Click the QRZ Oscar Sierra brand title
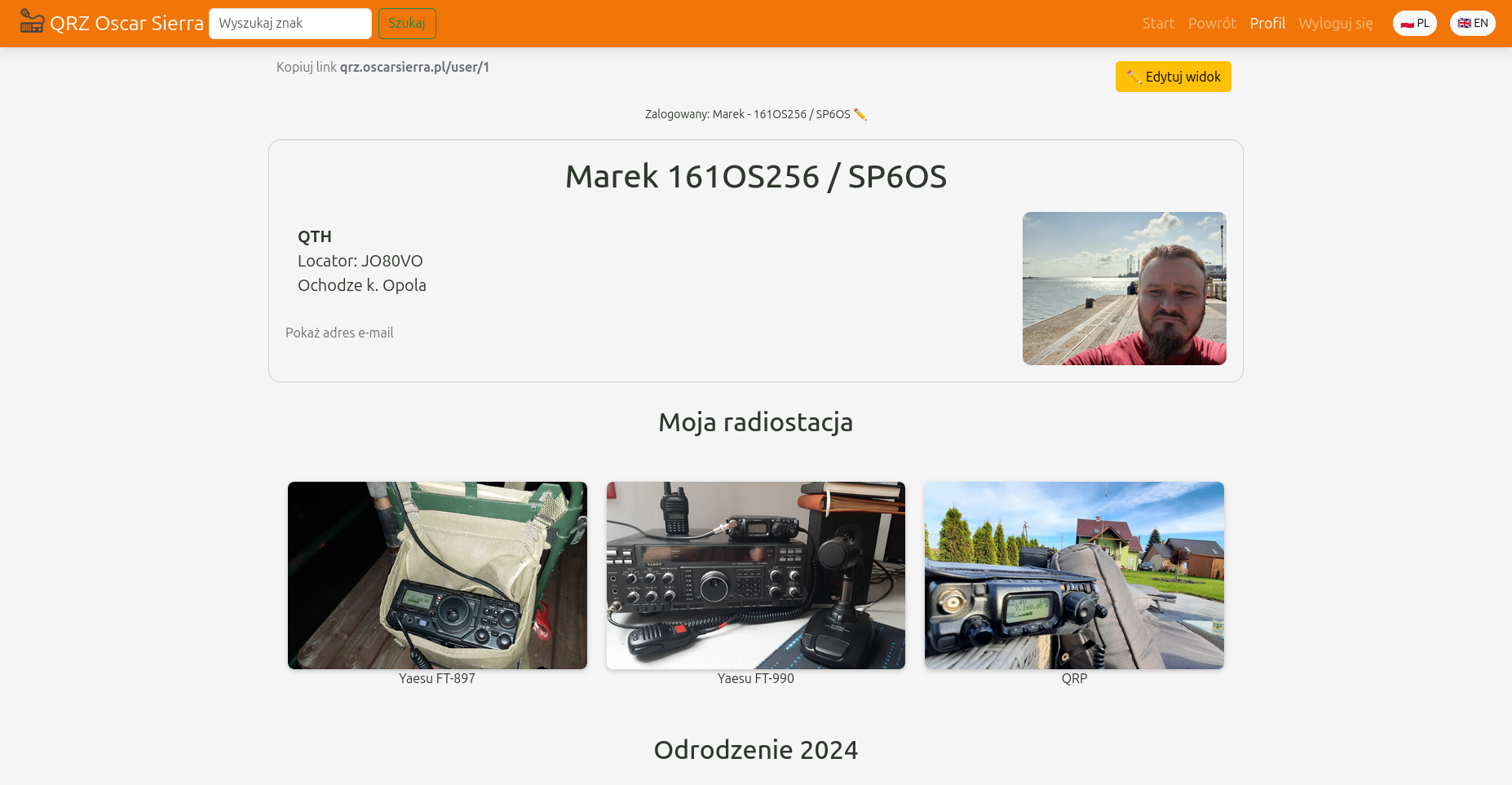Viewport: 1512px width, 785px height. click(126, 24)
